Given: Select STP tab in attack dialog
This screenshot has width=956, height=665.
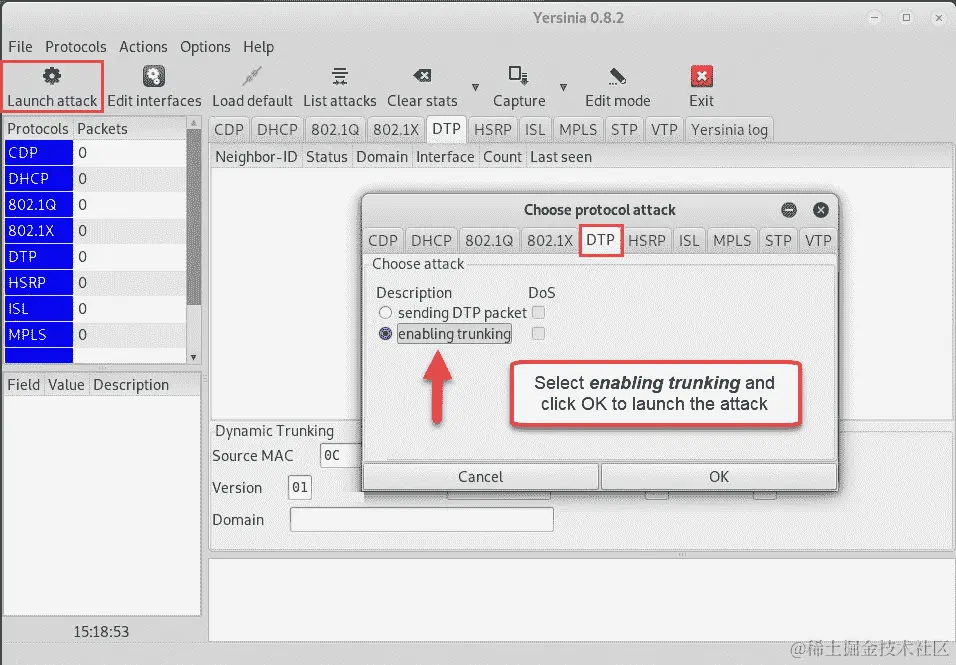Looking at the screenshot, I should click(778, 241).
